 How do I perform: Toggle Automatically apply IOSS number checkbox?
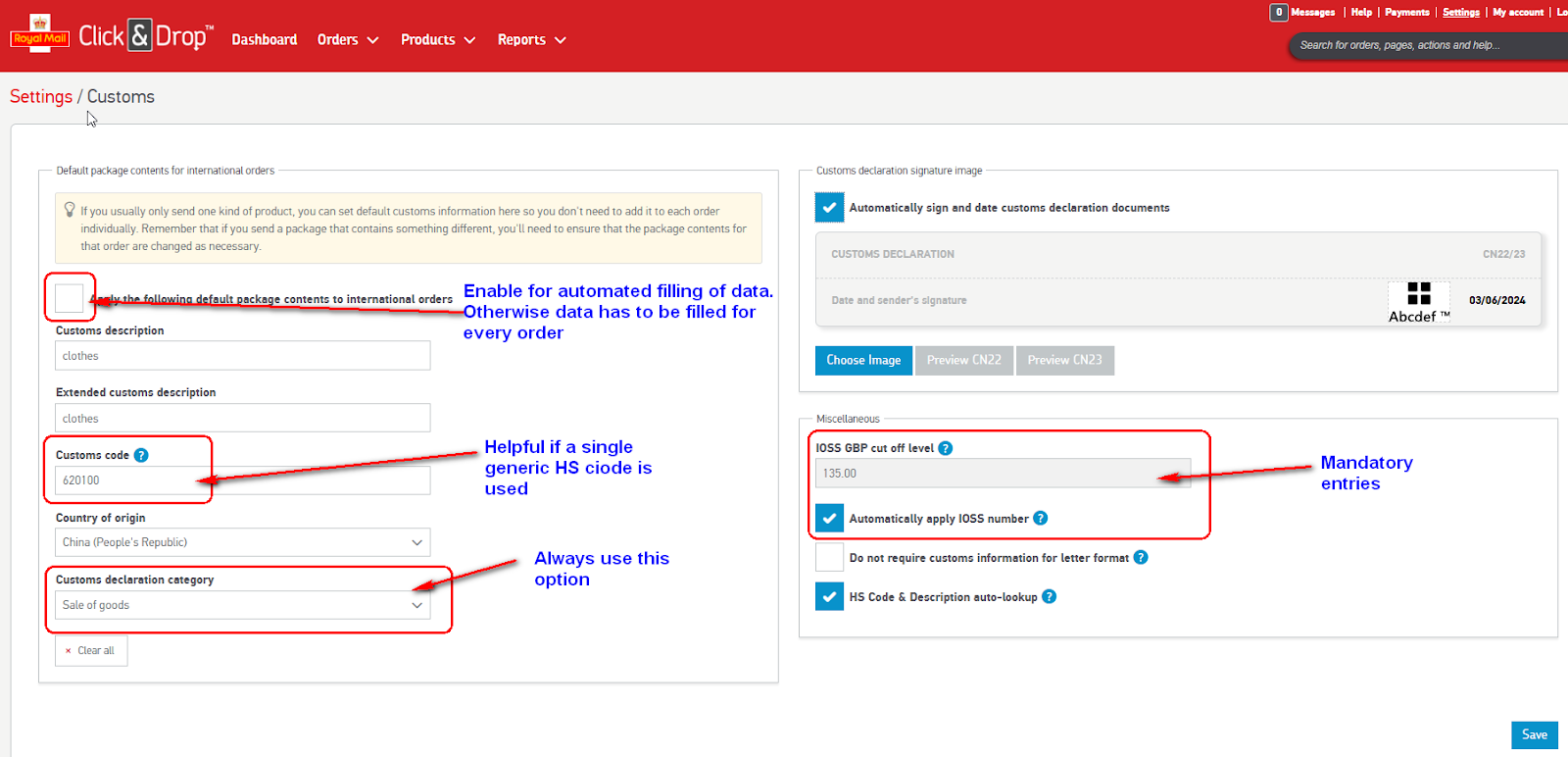pos(830,518)
